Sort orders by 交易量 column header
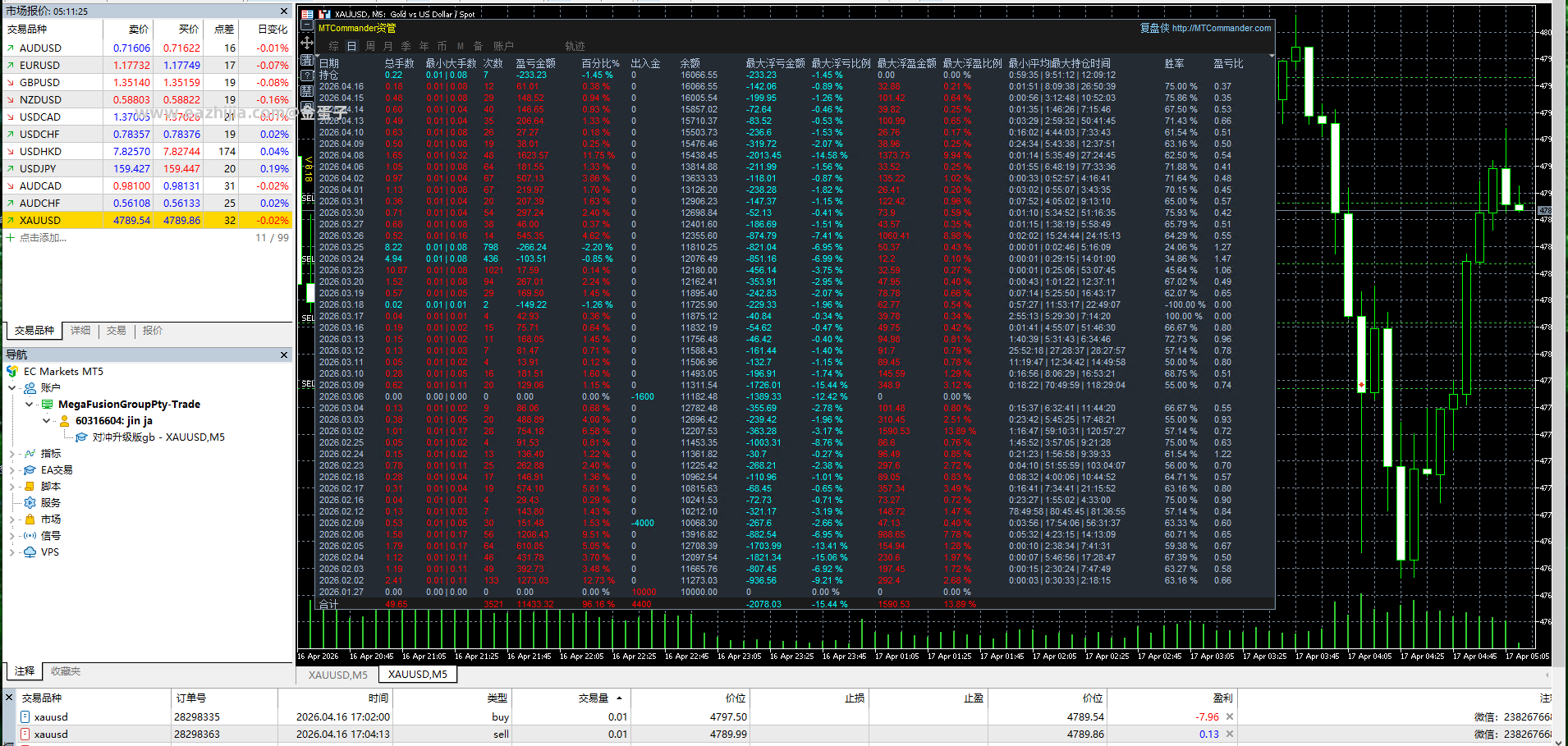 (571, 698)
